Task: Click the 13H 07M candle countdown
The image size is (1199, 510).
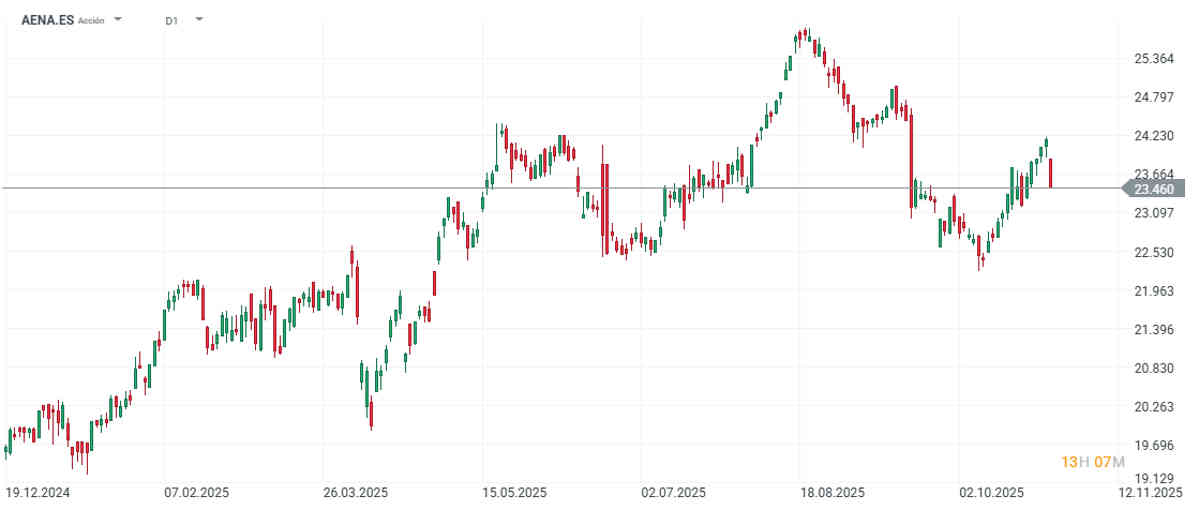Action: [x=1093, y=461]
